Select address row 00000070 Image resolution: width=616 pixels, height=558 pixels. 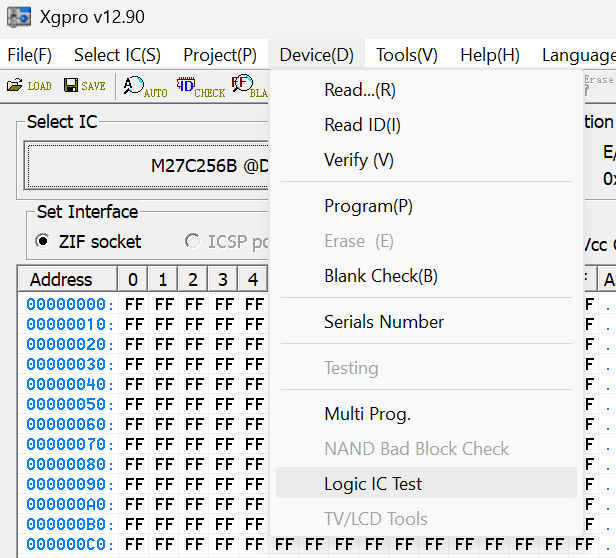pyautogui.click(x=70, y=444)
